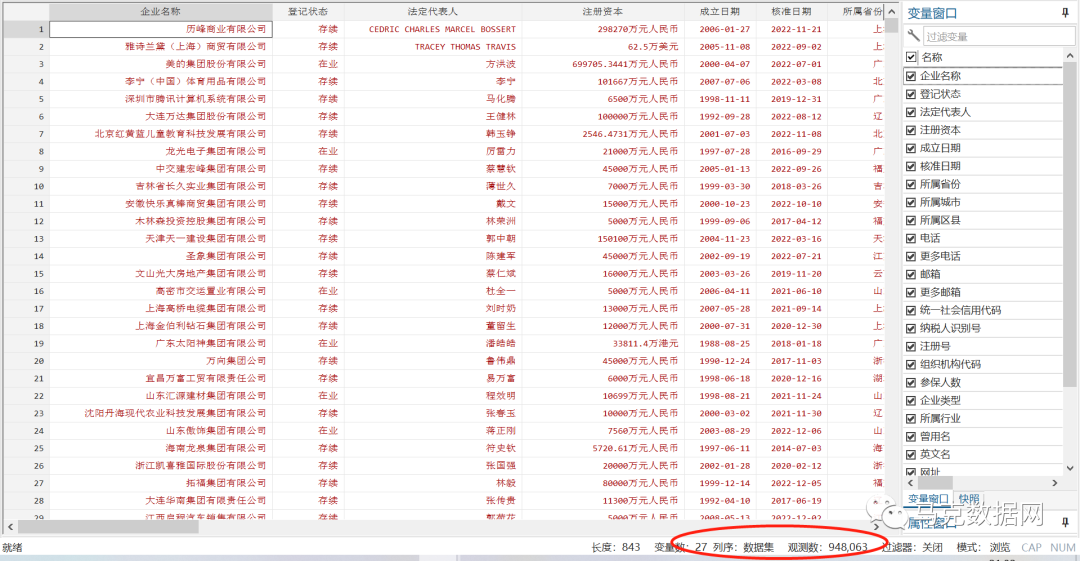Viewport: 1080px width, 561px height.
Task: Uncheck the 所属区县 variable checkbox
Action: [x=911, y=220]
